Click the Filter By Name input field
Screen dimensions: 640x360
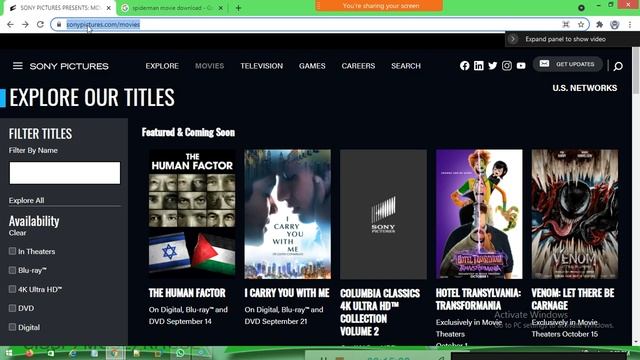click(x=65, y=173)
